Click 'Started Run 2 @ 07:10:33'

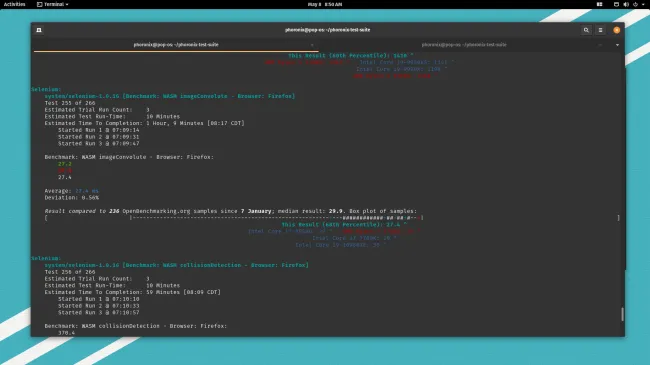point(98,306)
